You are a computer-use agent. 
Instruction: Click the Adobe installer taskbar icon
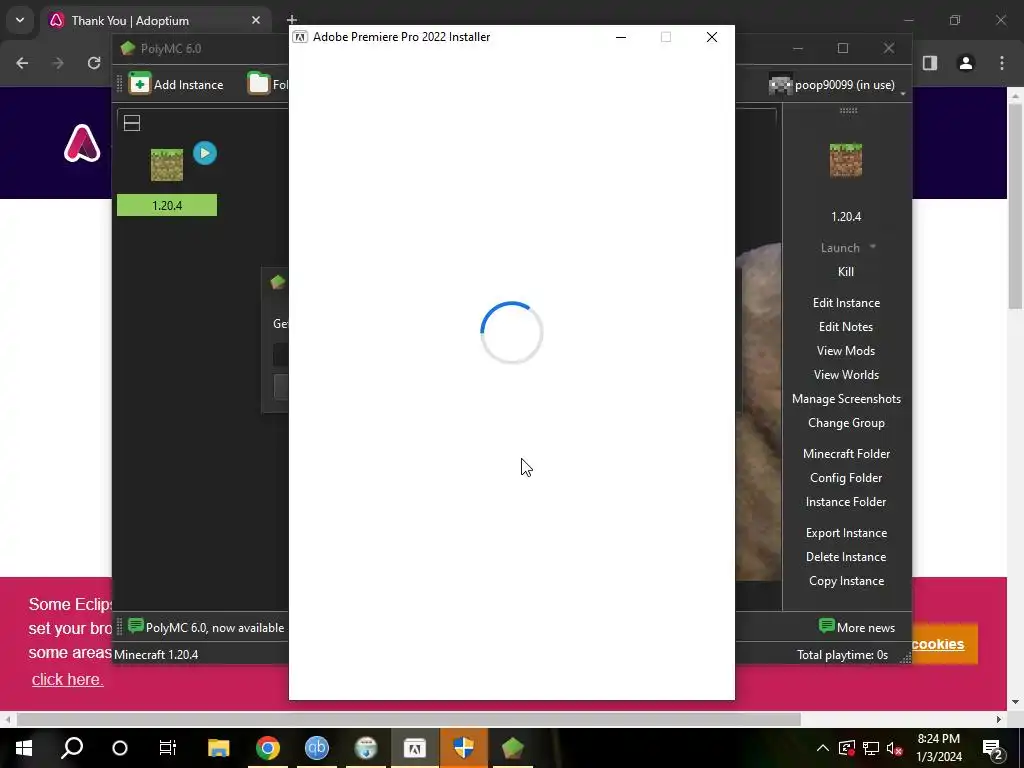(415, 748)
